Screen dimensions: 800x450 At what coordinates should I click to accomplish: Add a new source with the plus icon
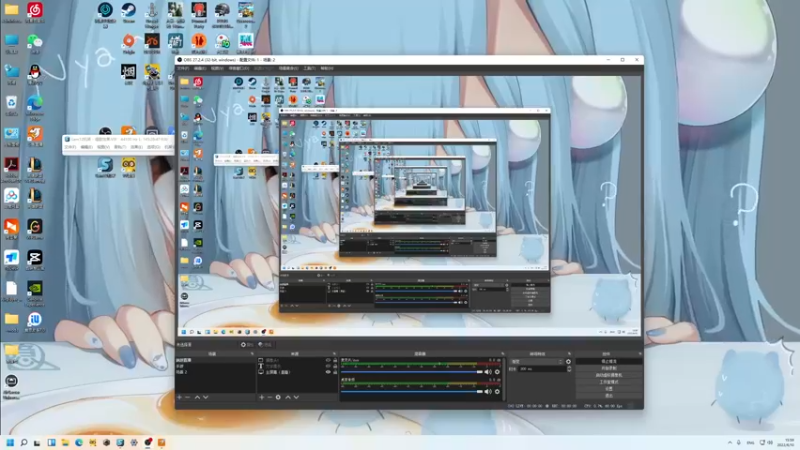[261, 397]
